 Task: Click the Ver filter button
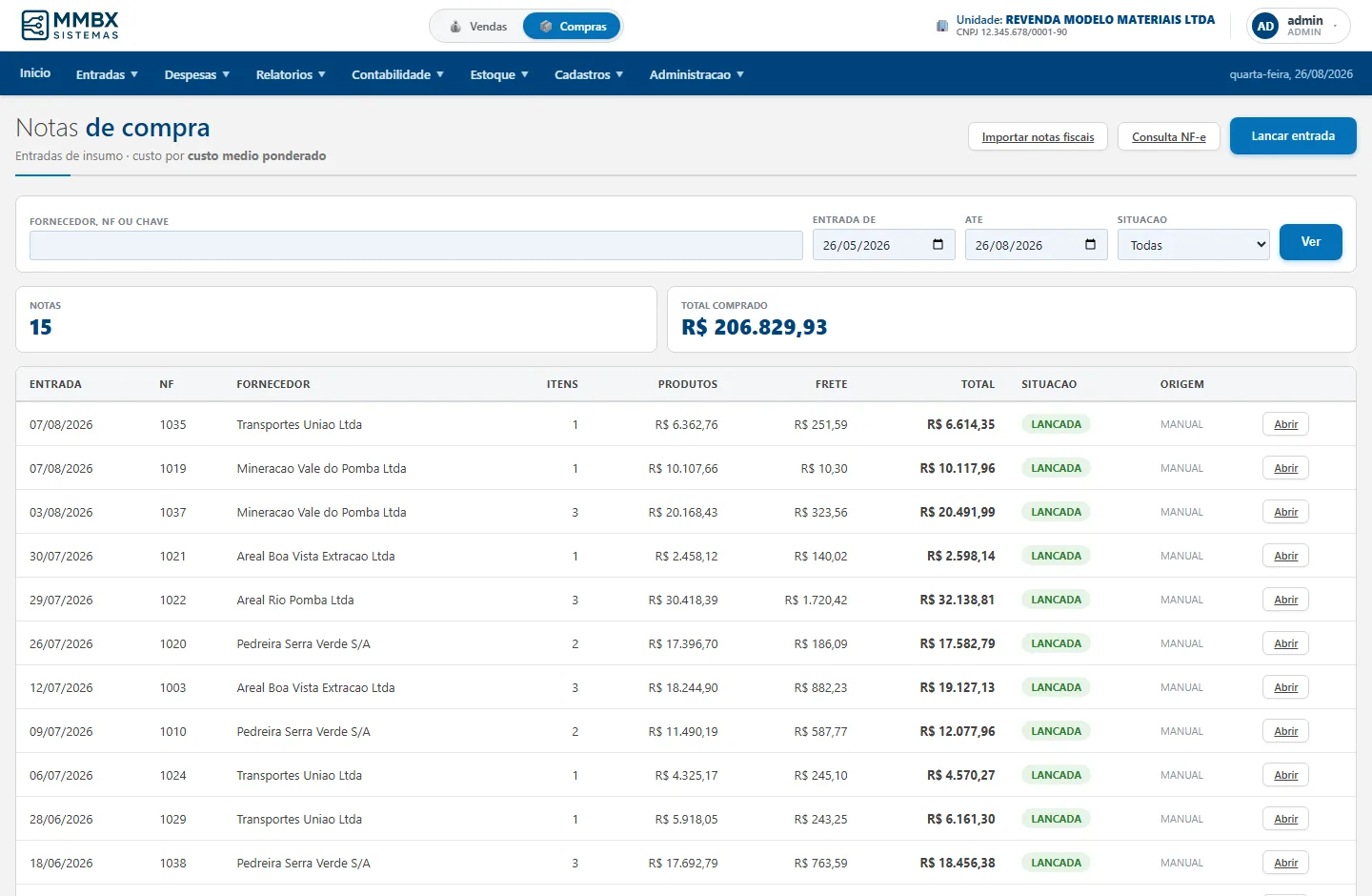point(1311,242)
